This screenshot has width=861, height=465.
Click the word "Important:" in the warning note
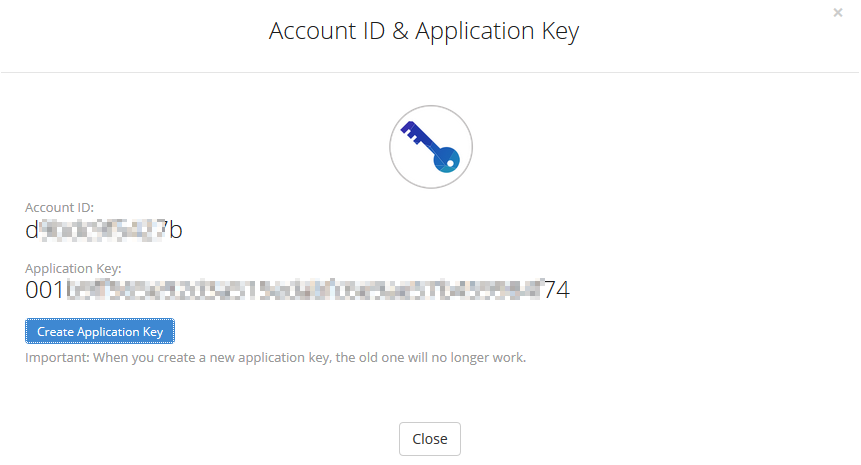[x=57, y=357]
